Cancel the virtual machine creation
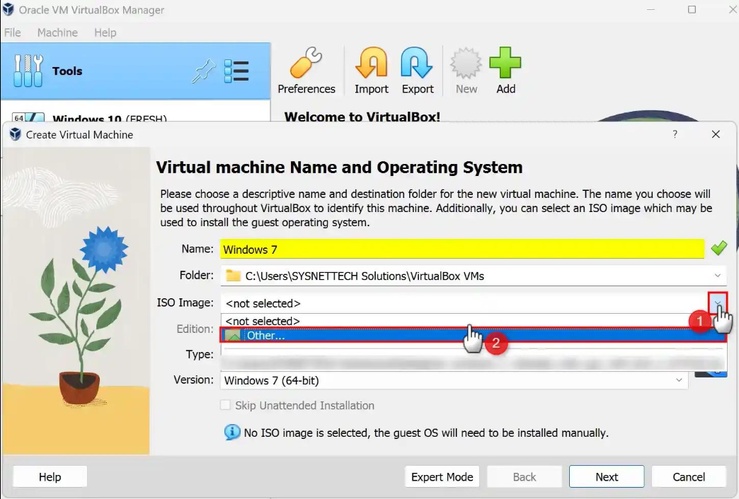This screenshot has width=739, height=499. pyautogui.click(x=689, y=477)
